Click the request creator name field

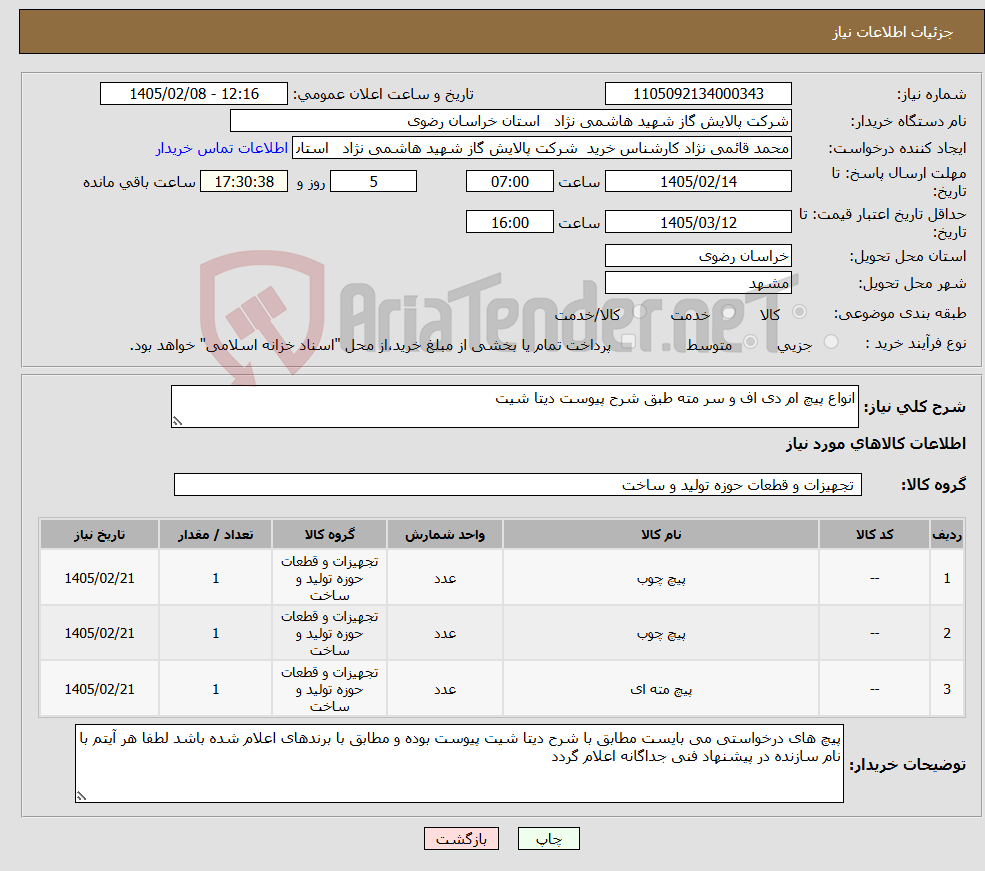(541, 148)
